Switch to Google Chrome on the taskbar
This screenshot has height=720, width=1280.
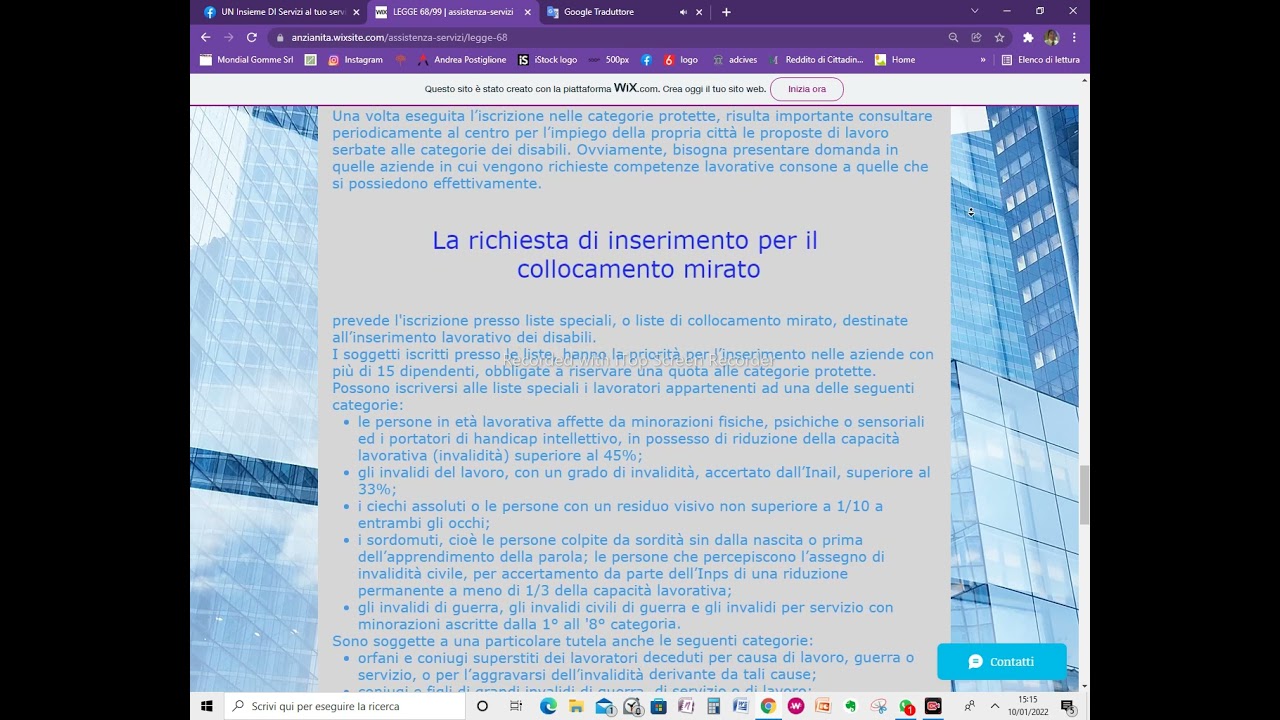[x=768, y=706]
